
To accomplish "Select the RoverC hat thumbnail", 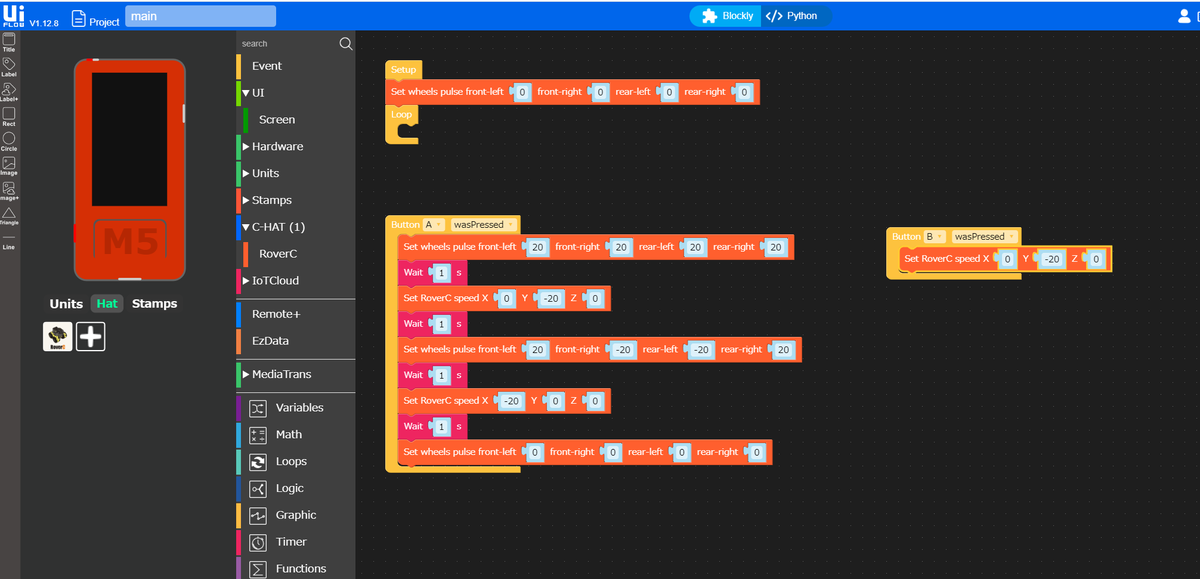I will coord(57,337).
